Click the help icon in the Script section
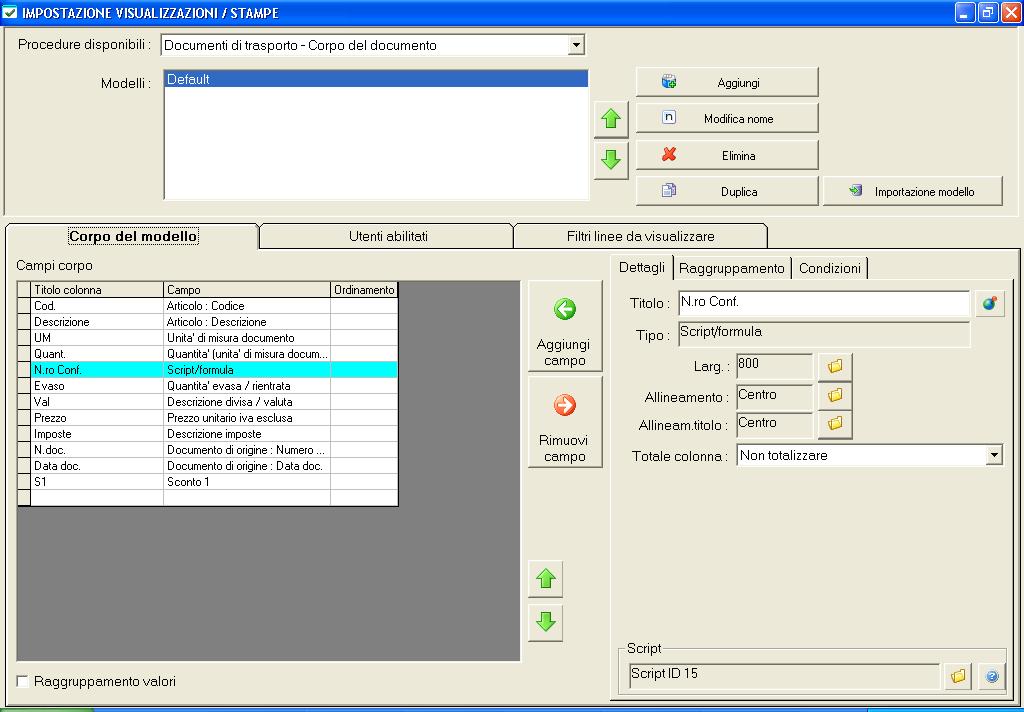 pyautogui.click(x=990, y=677)
